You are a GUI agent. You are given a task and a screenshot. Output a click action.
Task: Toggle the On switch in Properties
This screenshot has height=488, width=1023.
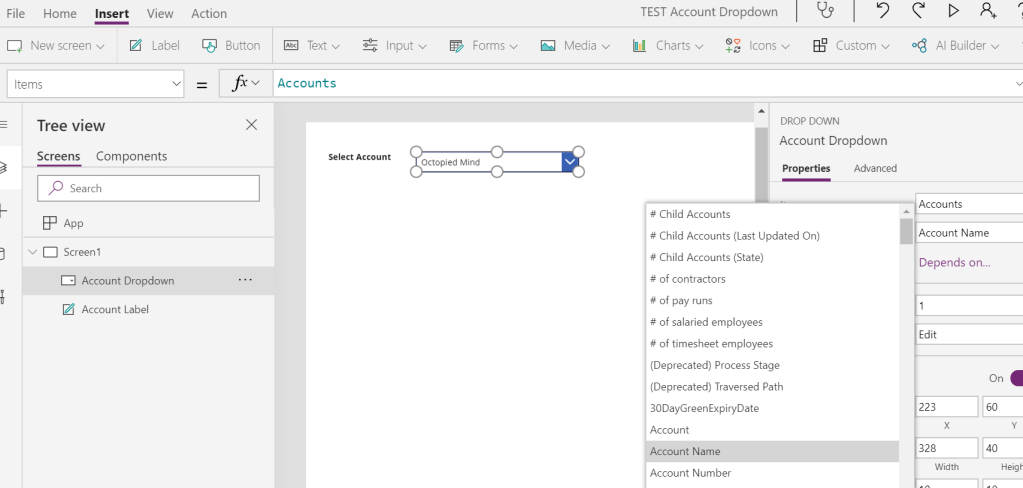point(1015,378)
